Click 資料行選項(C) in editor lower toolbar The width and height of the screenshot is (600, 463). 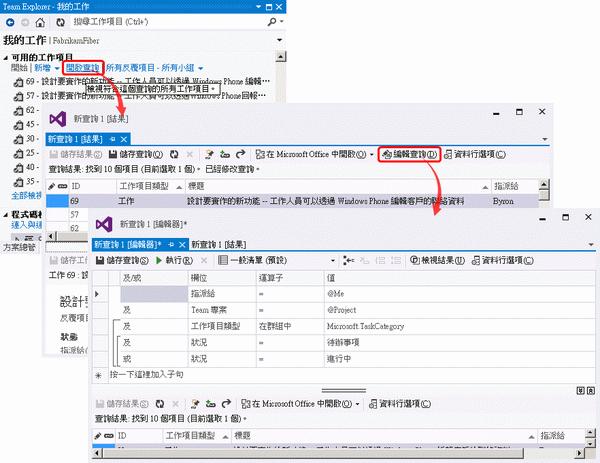click(x=399, y=404)
